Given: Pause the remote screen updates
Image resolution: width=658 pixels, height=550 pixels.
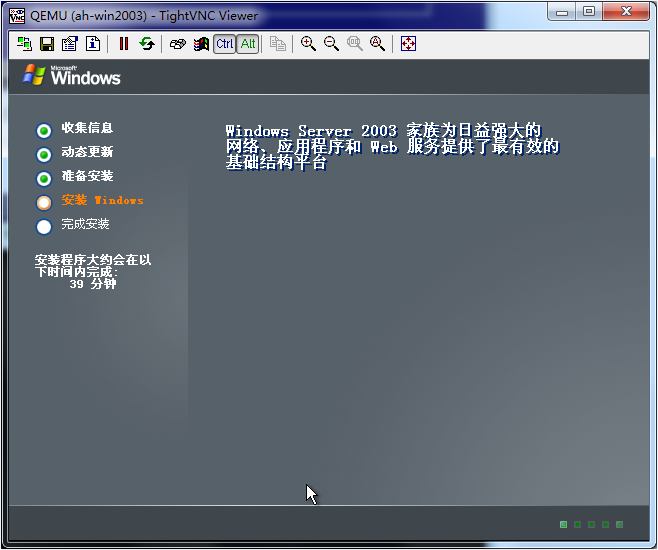Looking at the screenshot, I should (124, 44).
